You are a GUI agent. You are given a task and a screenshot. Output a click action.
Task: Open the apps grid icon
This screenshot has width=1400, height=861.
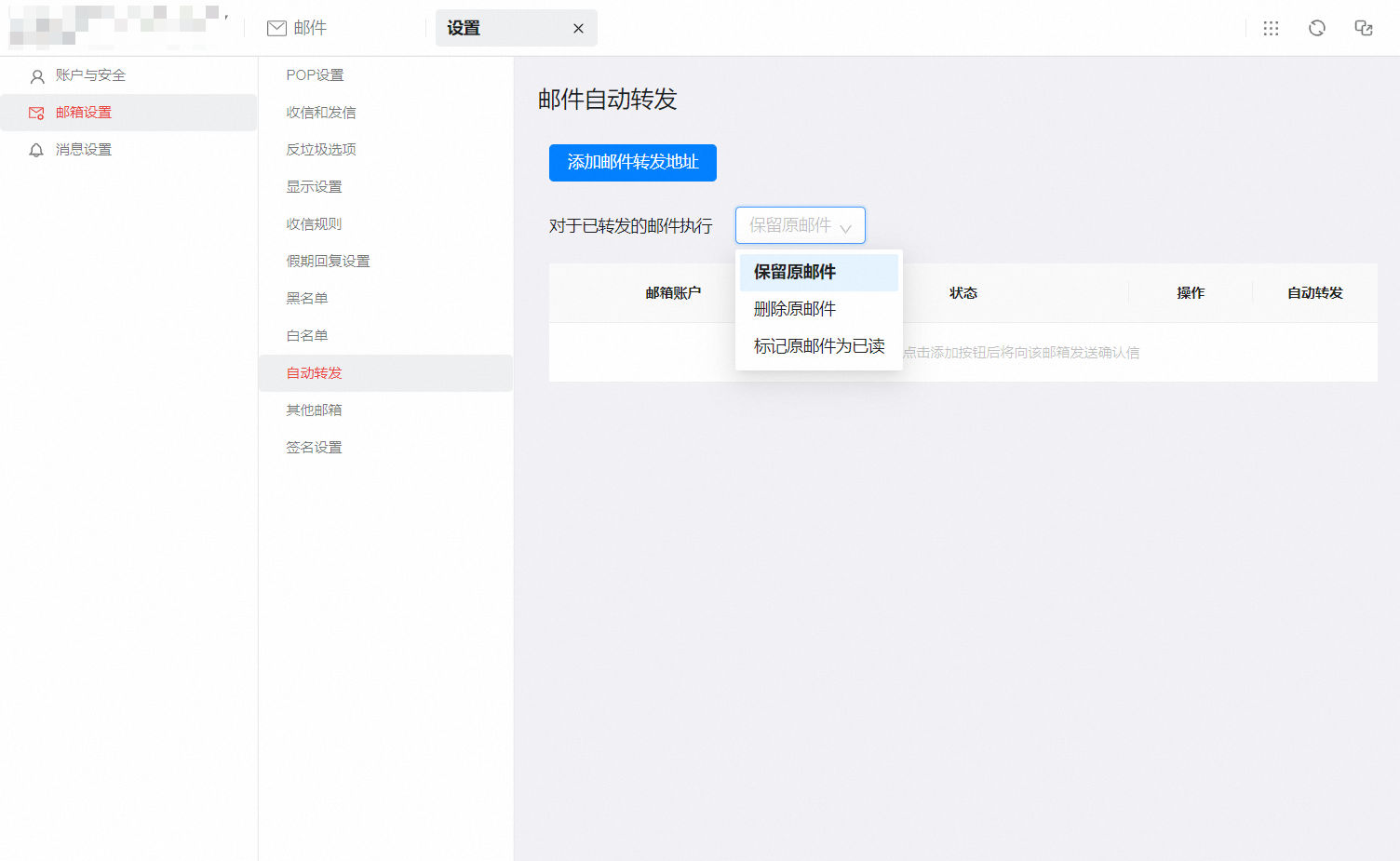(1271, 28)
